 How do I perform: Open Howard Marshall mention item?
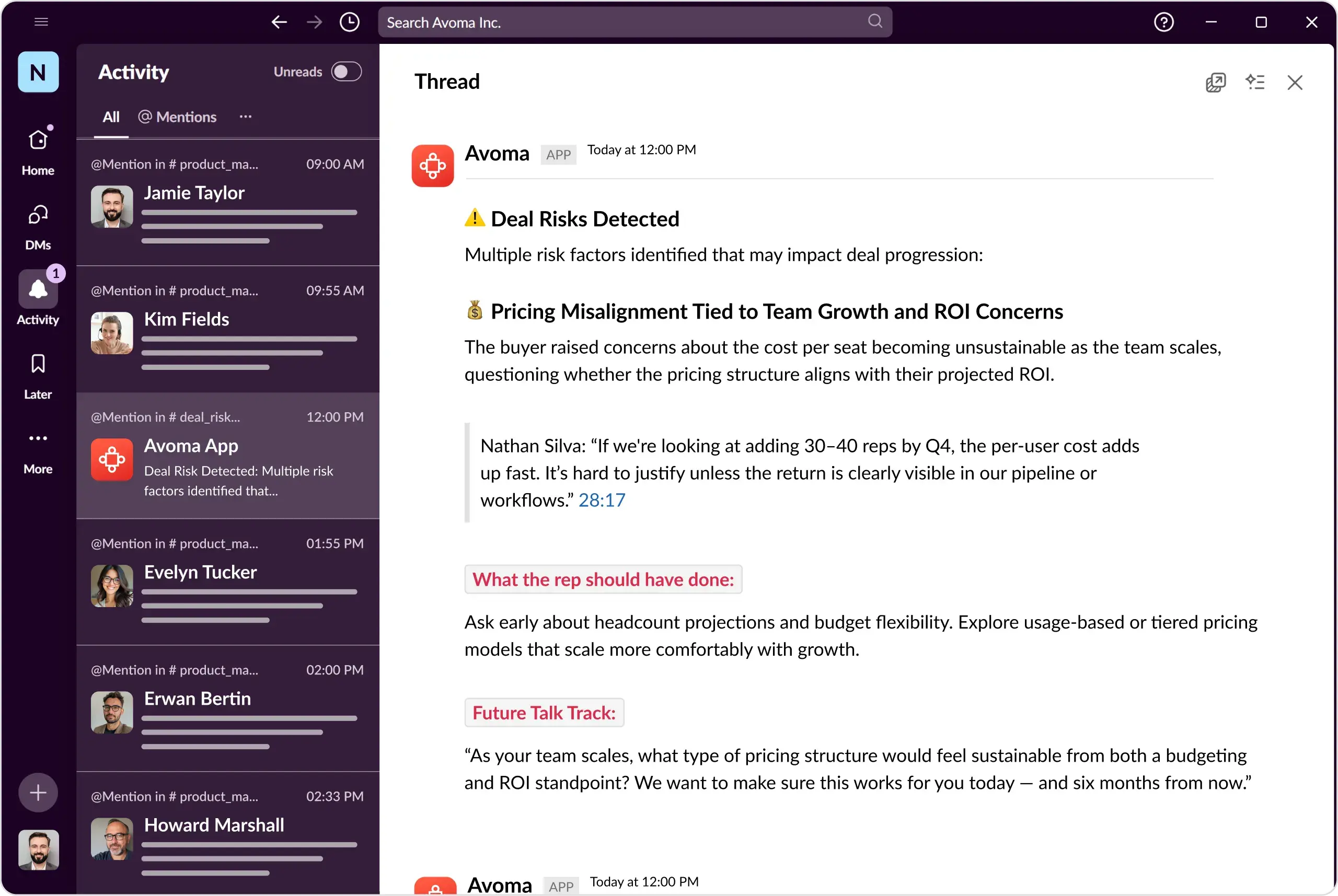coord(227,833)
